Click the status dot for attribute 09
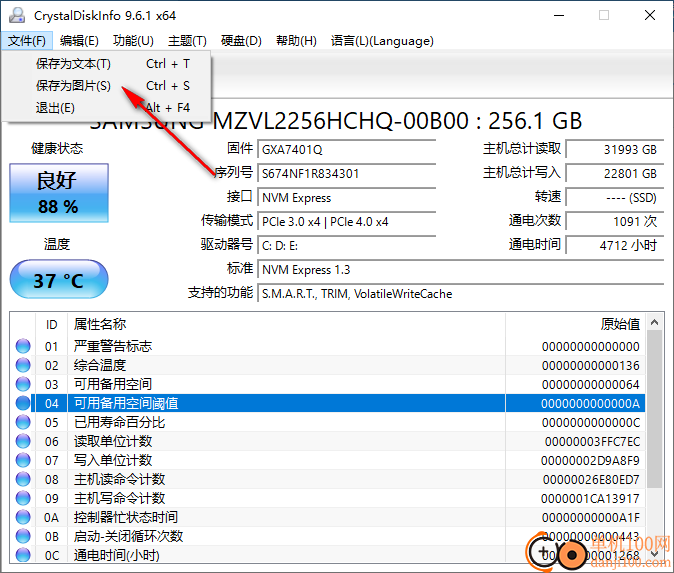Viewport: 674px width, 573px height. 23,498
